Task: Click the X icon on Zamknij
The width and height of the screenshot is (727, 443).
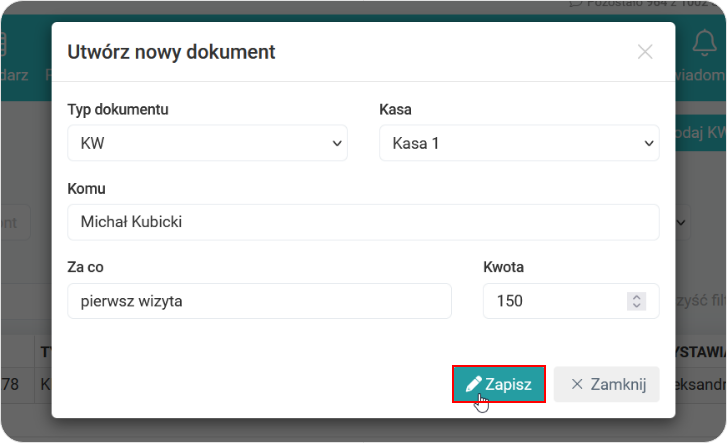Action: (x=577, y=384)
